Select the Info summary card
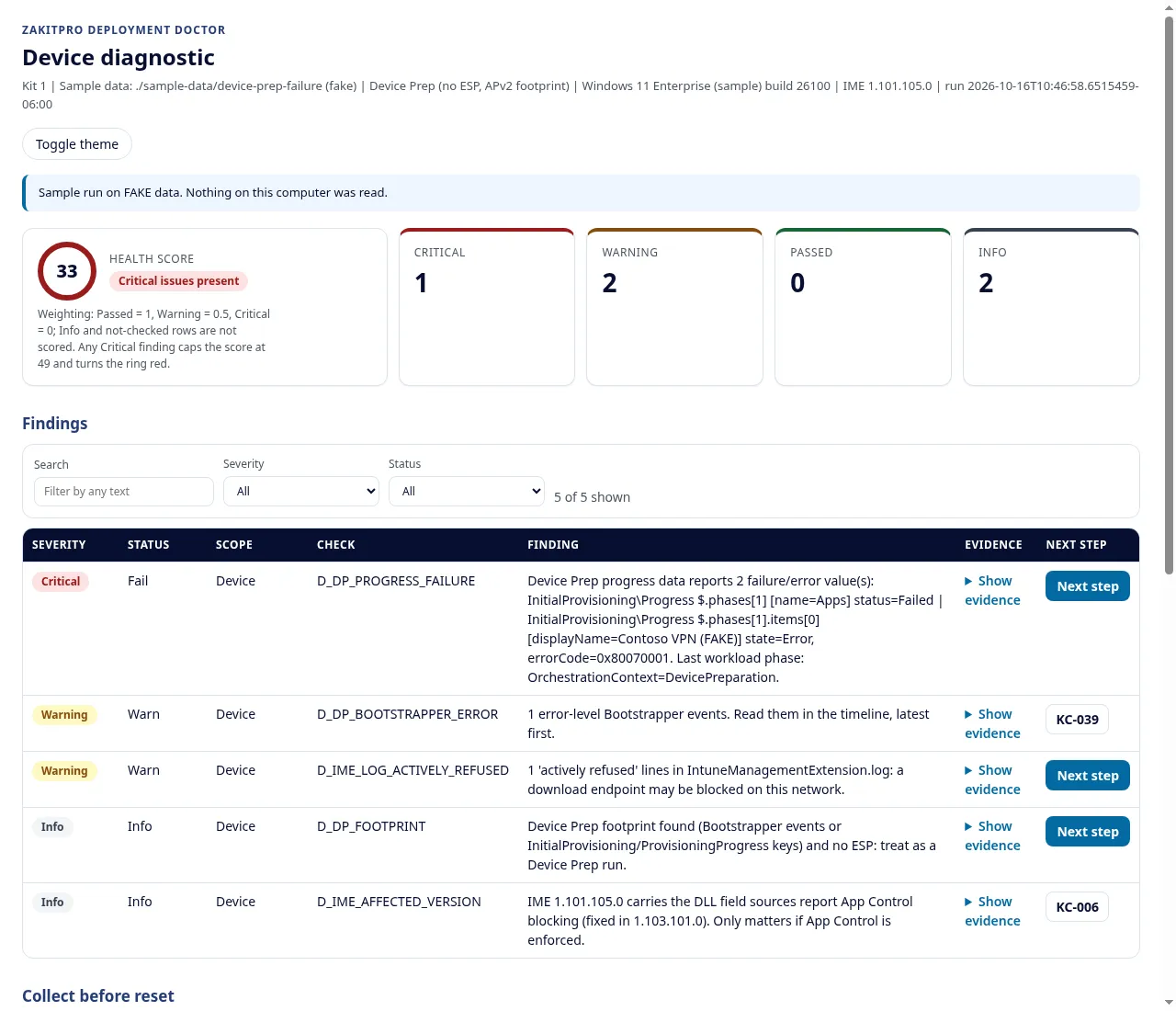 tap(1051, 307)
